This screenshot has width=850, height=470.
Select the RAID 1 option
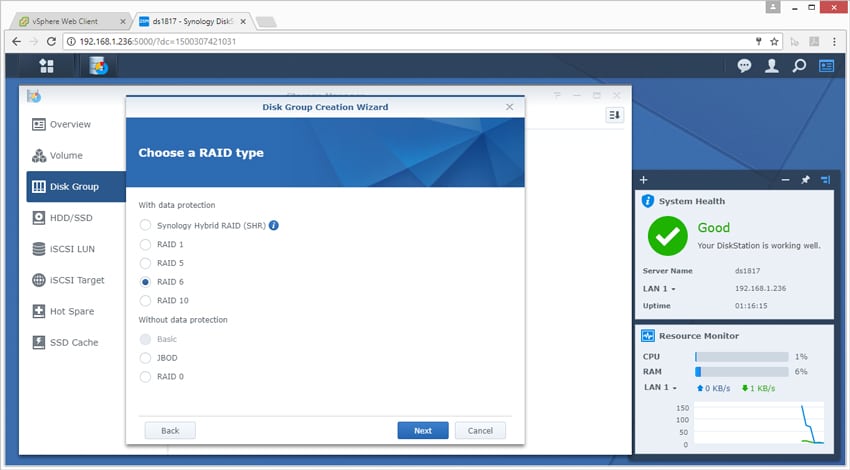[145, 244]
